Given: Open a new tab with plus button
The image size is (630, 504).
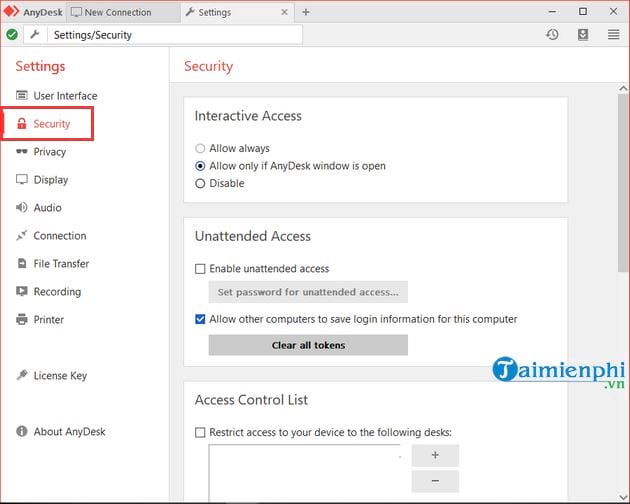Looking at the screenshot, I should pyautogui.click(x=306, y=12).
